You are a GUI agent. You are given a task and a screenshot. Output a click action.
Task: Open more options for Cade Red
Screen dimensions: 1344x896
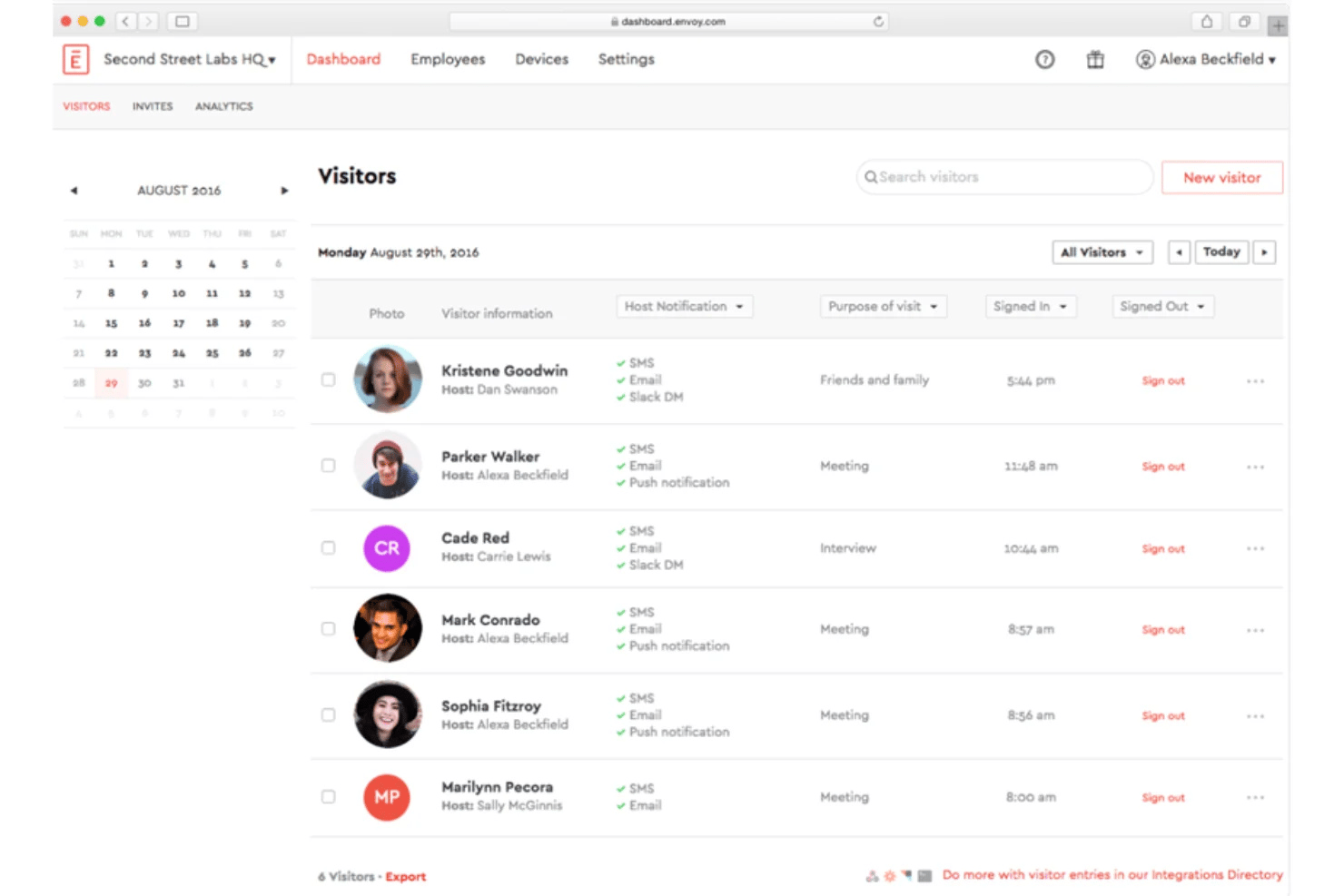(x=1255, y=548)
